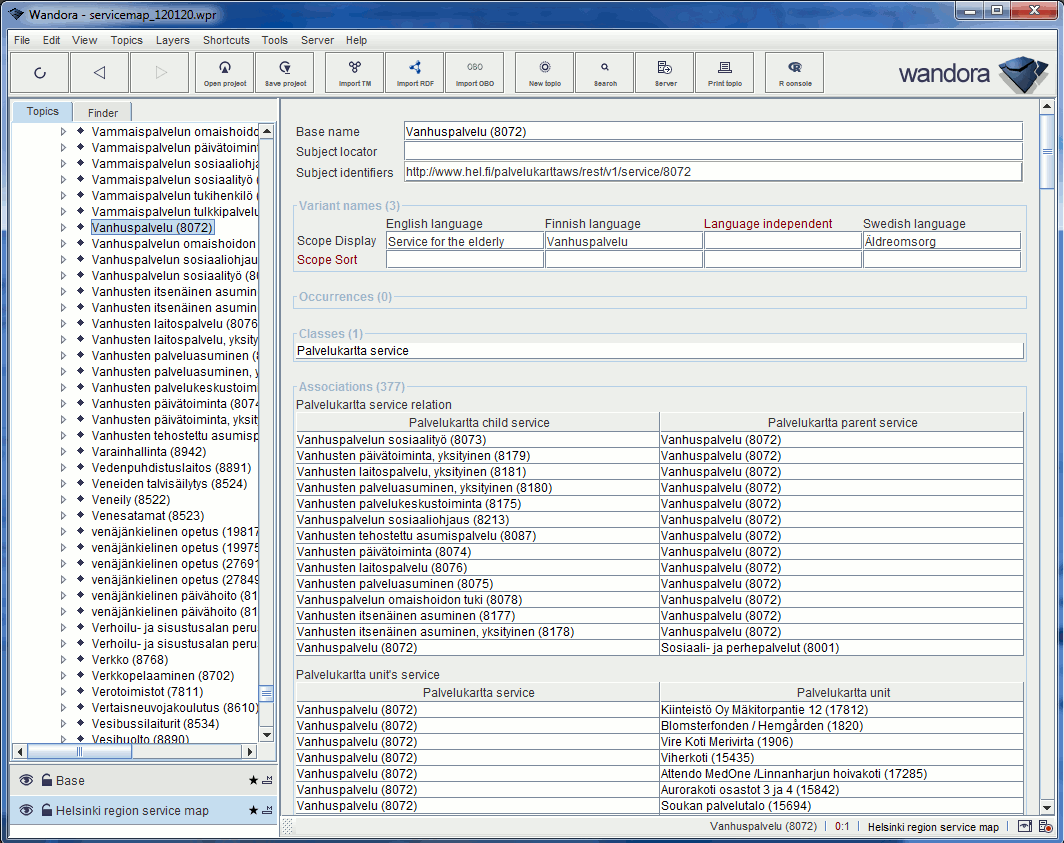
Task: Toggle visibility of the Base layer
Action: pos(25,780)
